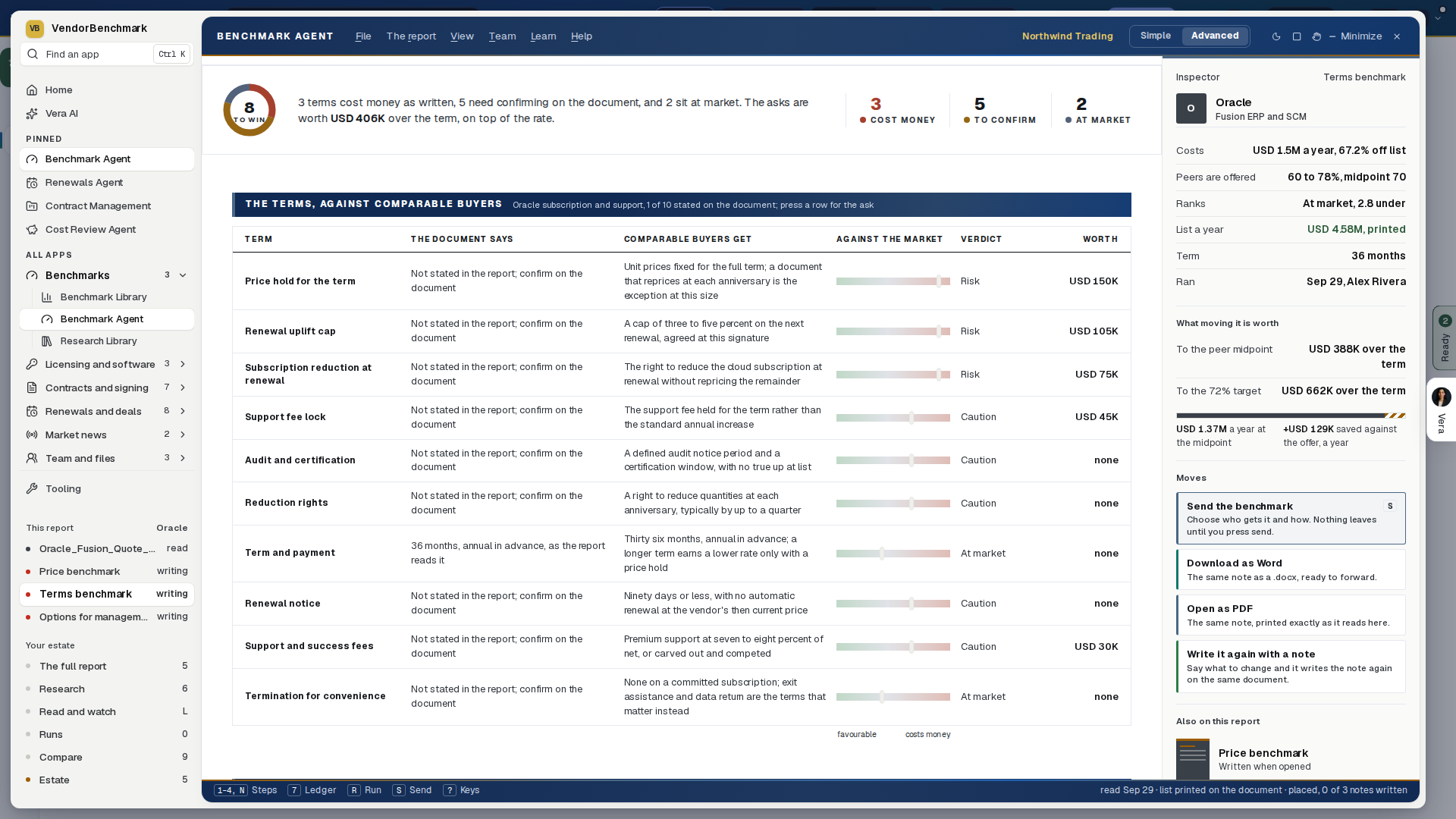
Task: Open the File menu
Action: pos(363,36)
